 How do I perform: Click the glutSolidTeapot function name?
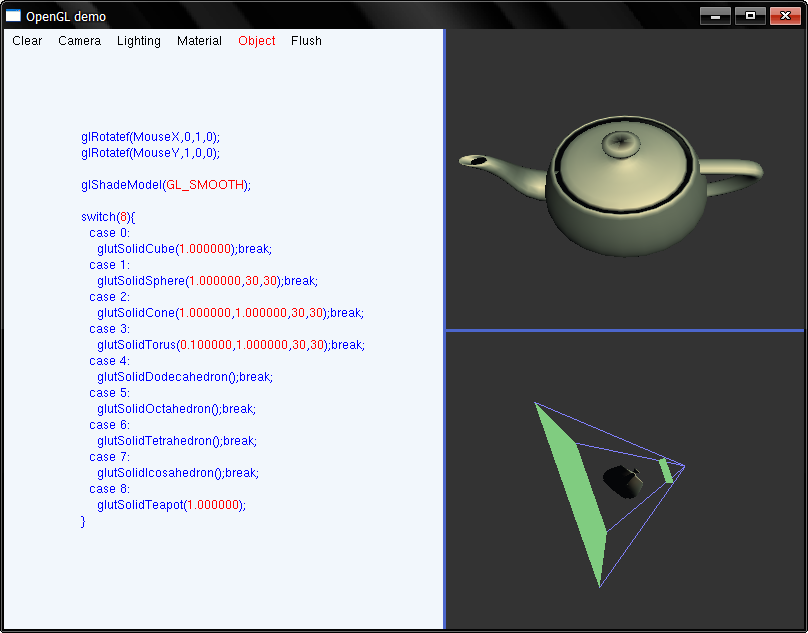140,505
